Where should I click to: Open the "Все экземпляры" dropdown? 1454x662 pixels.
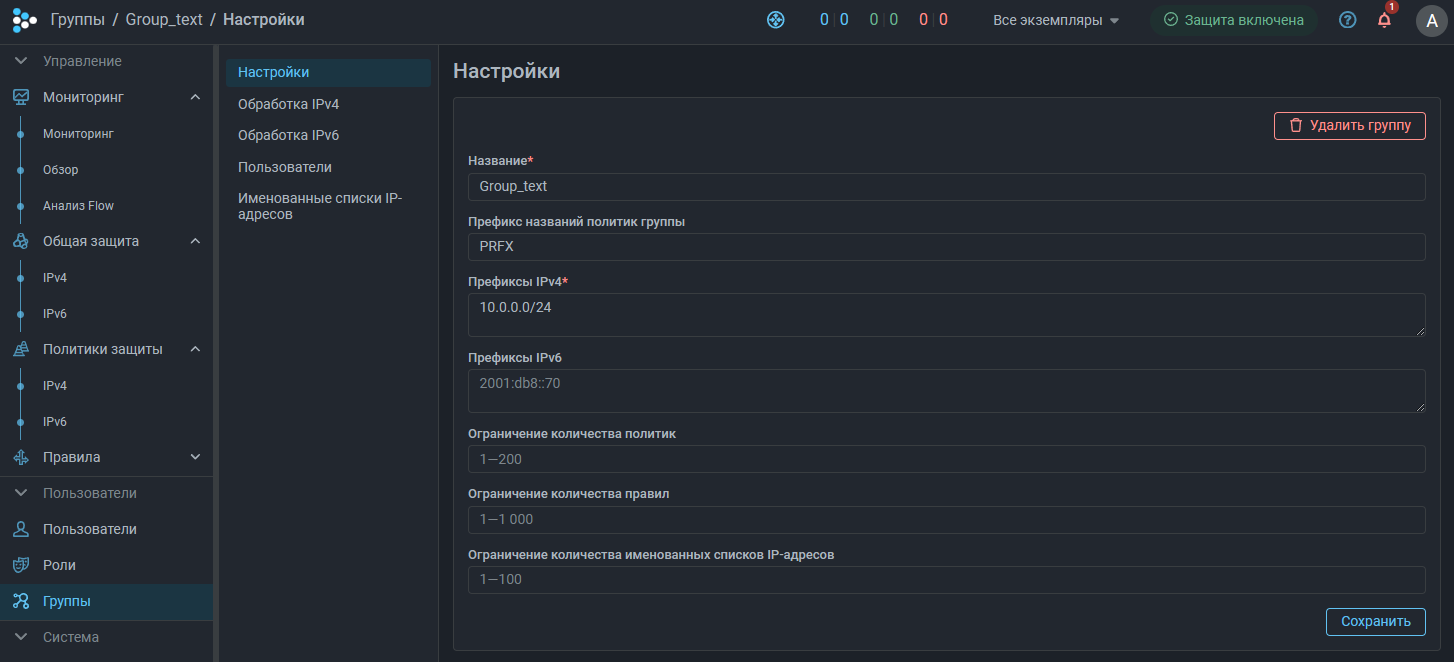coord(1056,20)
